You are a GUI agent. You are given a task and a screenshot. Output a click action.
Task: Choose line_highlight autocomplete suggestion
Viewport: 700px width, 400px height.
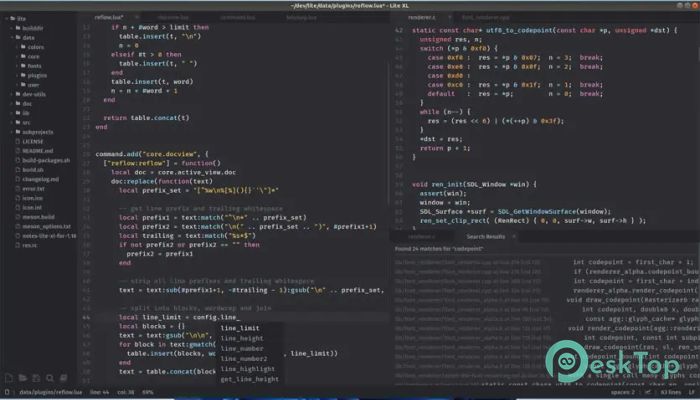(249, 369)
